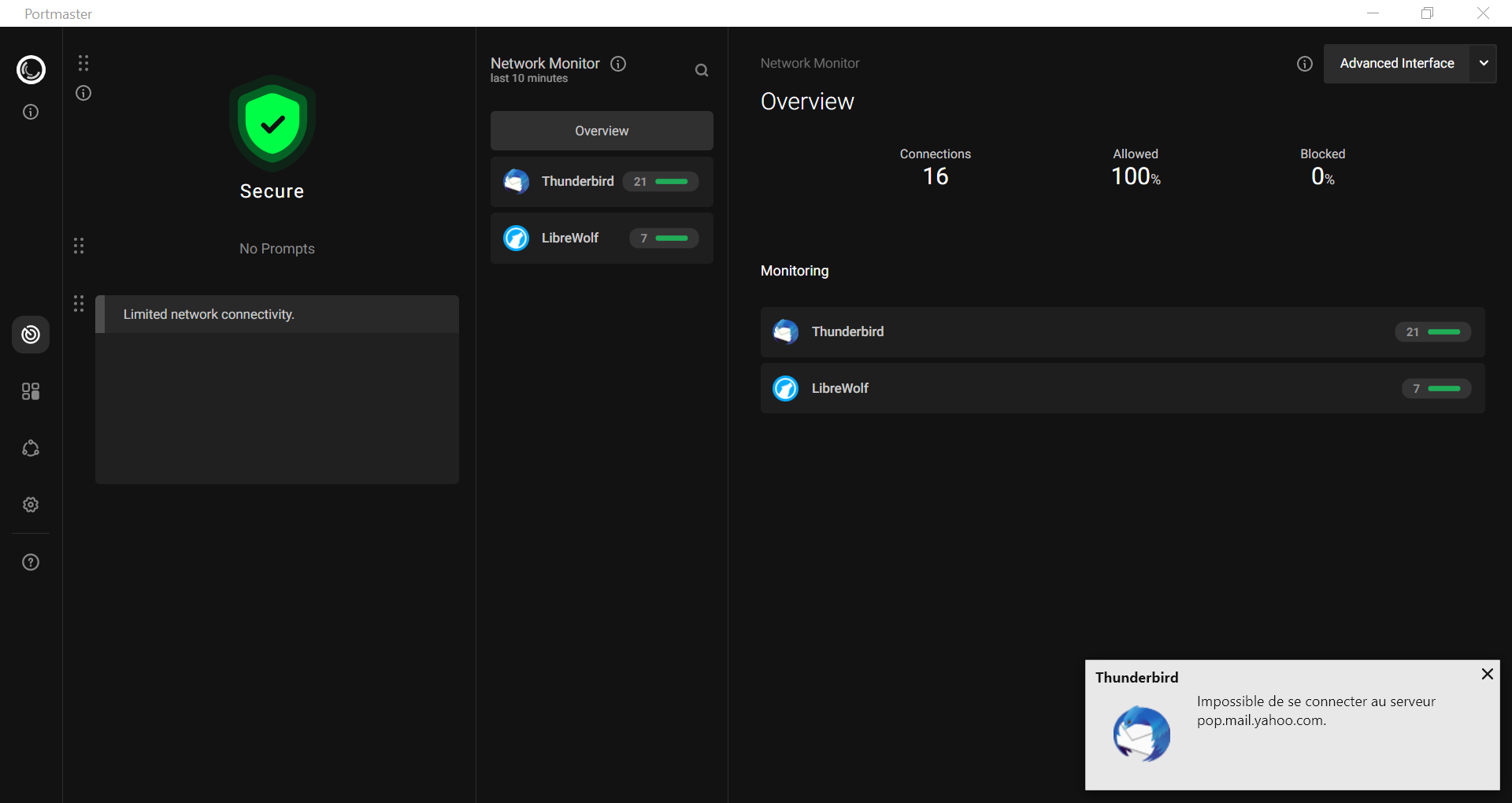
Task: Click the Portmaster logo at the top left
Action: [x=31, y=70]
